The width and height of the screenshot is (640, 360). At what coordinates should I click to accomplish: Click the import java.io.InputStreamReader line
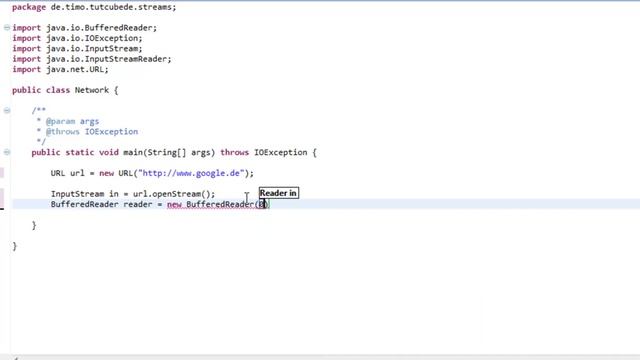[91, 59]
